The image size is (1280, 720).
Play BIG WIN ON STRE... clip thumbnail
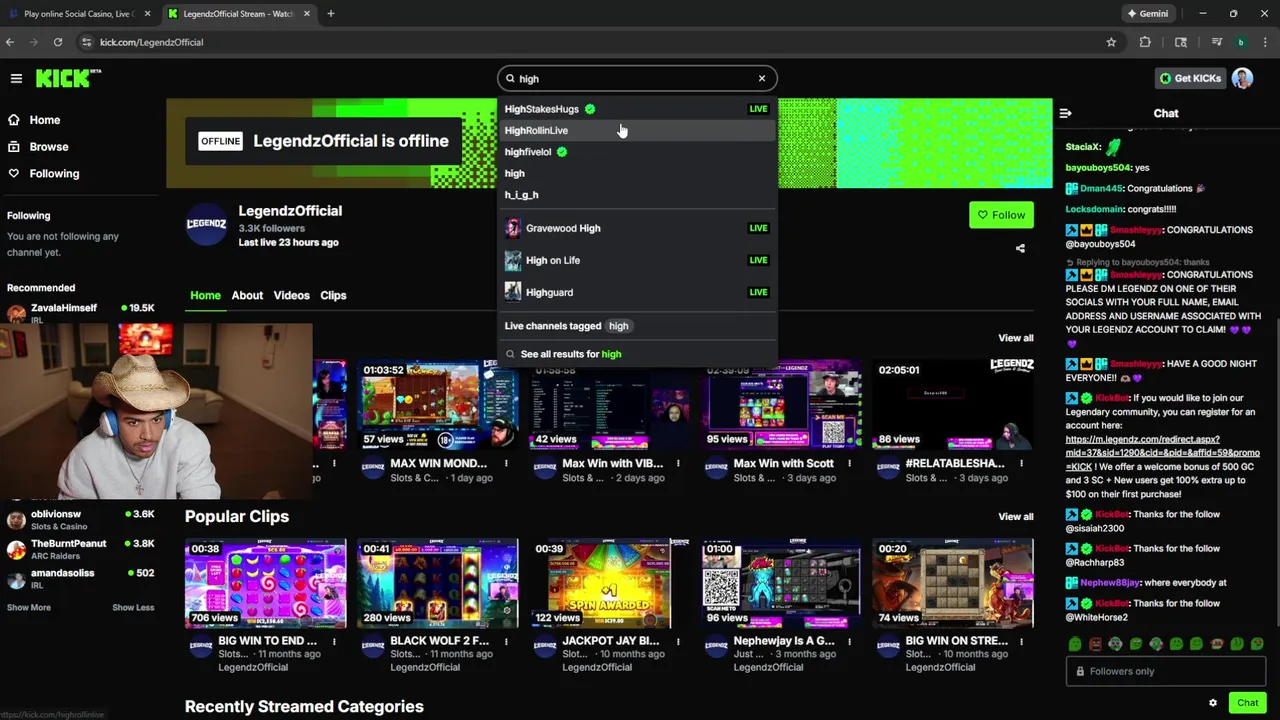[953, 583]
